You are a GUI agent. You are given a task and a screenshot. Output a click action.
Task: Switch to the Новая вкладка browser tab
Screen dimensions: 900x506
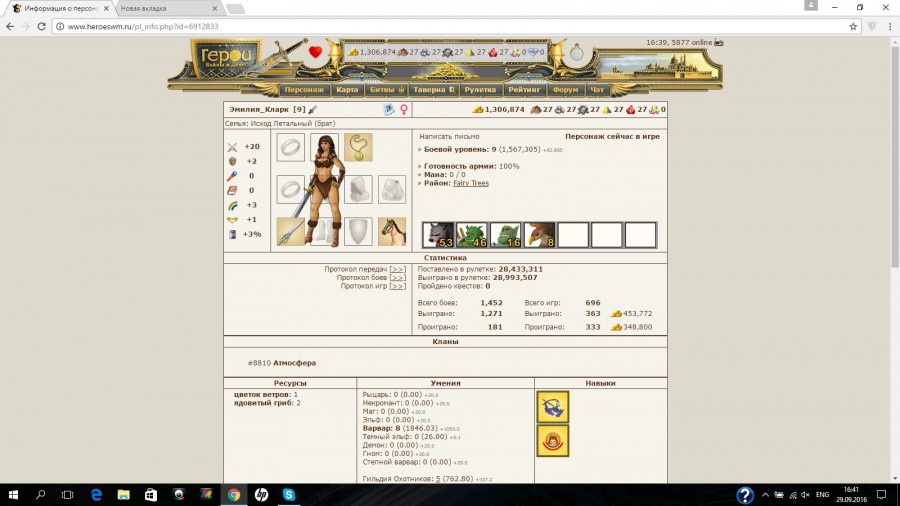[166, 9]
